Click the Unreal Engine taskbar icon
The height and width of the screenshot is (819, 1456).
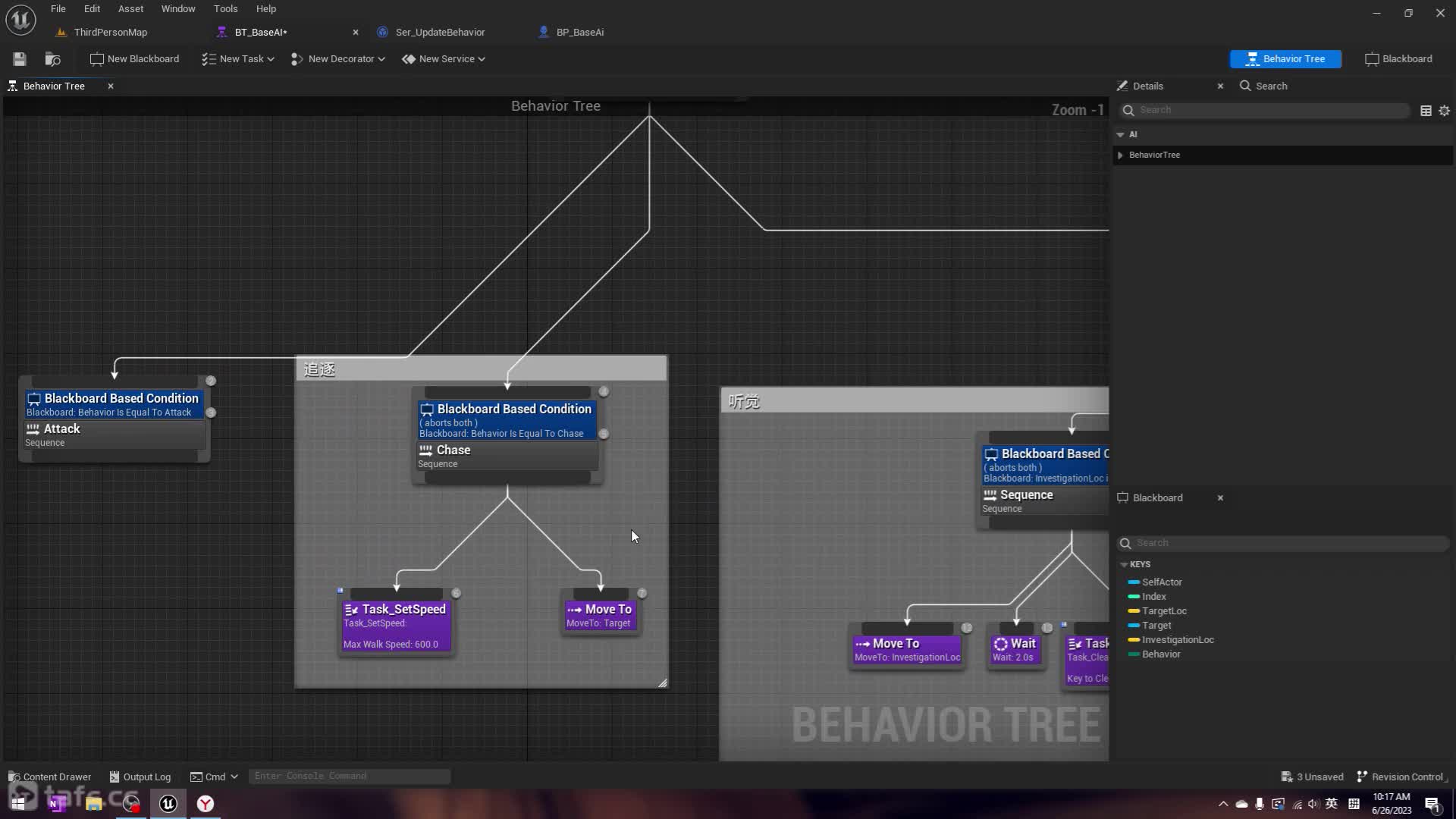point(168,804)
